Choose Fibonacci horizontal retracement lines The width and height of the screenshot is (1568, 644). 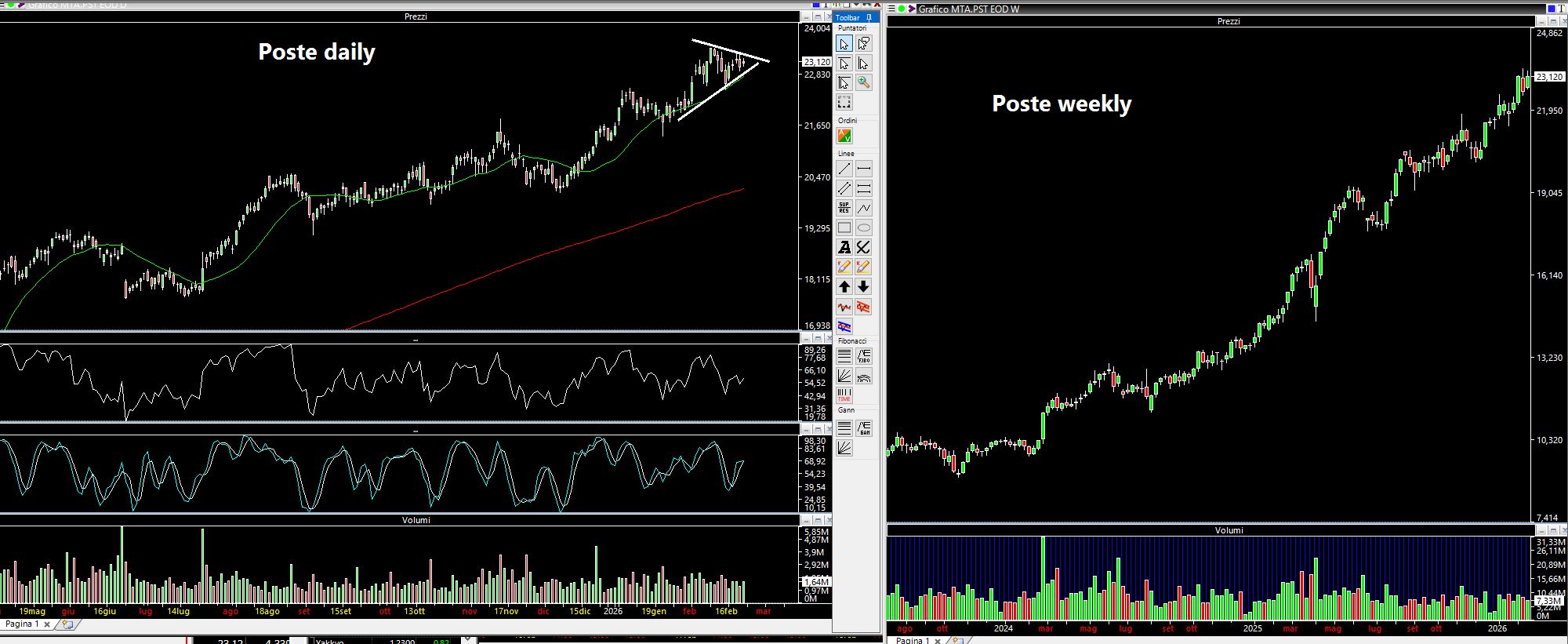844,357
